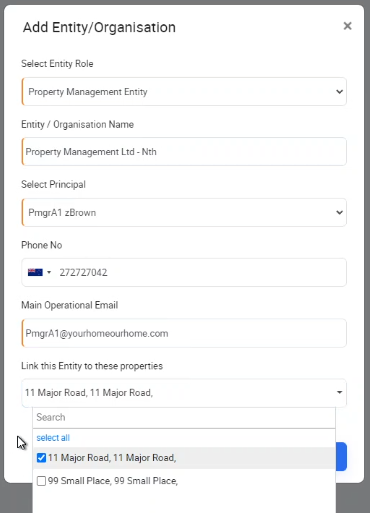Click the Main Operational Email field
Viewport: 370px width, 513px height.
184,333
